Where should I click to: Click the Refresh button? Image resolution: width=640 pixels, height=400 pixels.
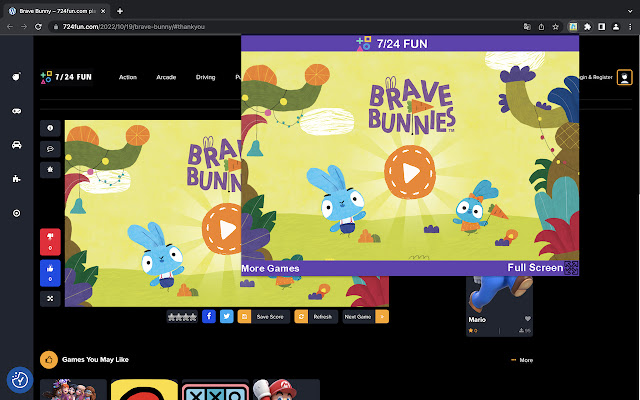322,316
